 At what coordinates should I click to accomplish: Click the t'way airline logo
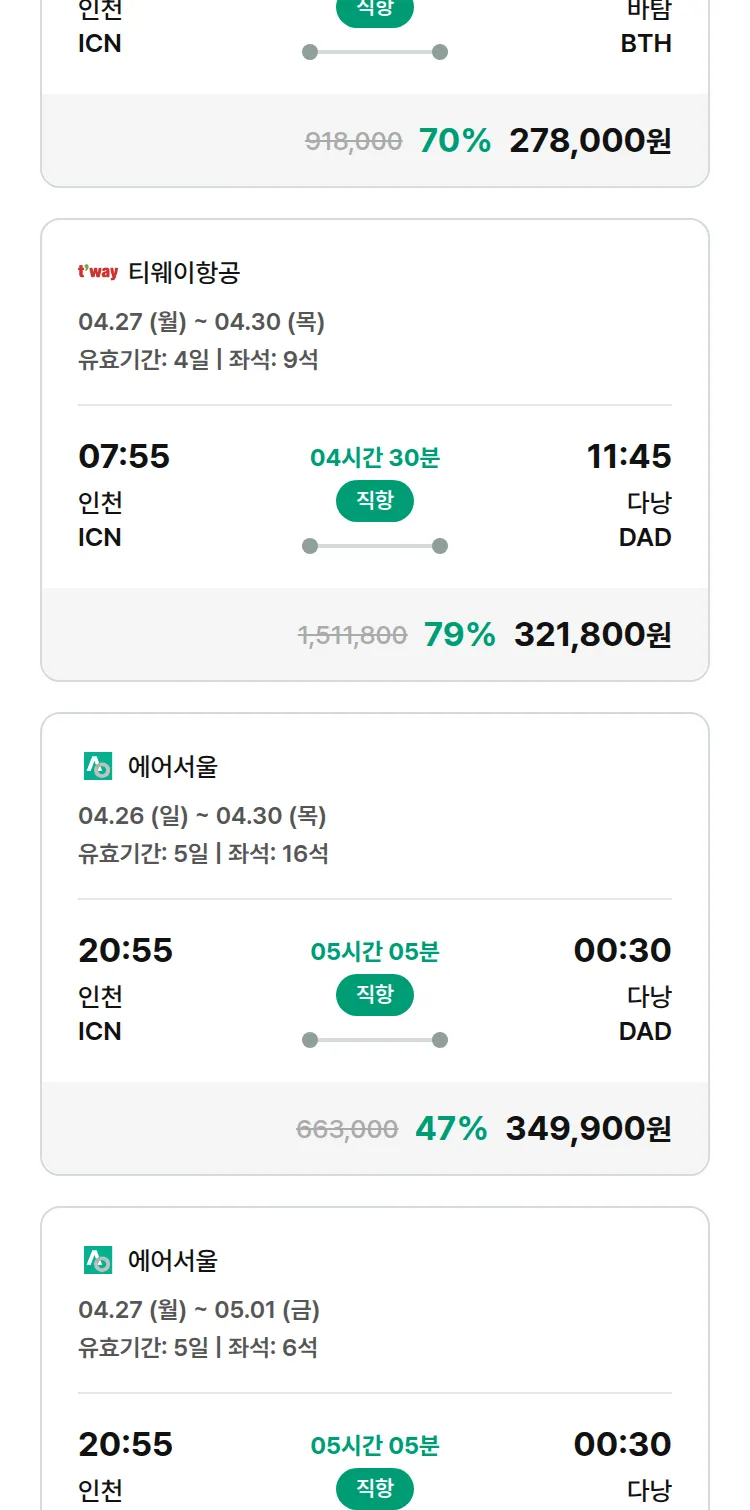click(x=98, y=272)
